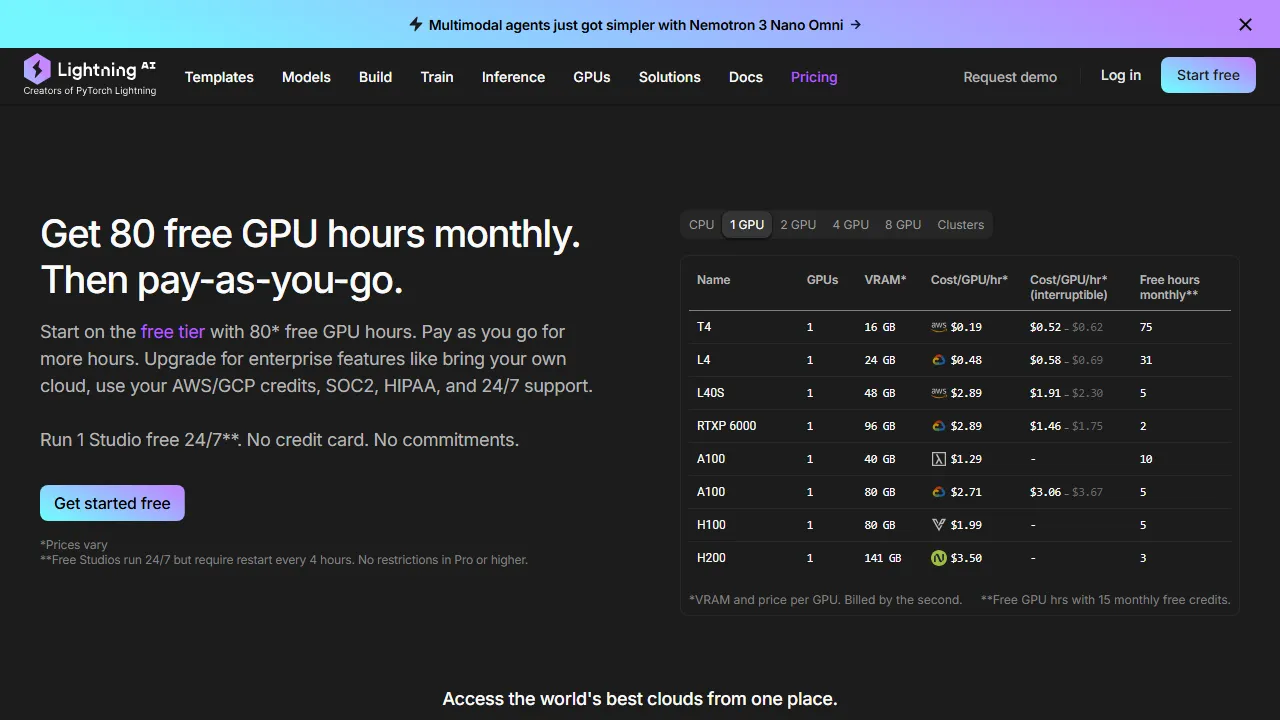Click the Google Cloud icon in RTXP 6000 row
Viewport: 1280px width, 720px height.
(938, 426)
